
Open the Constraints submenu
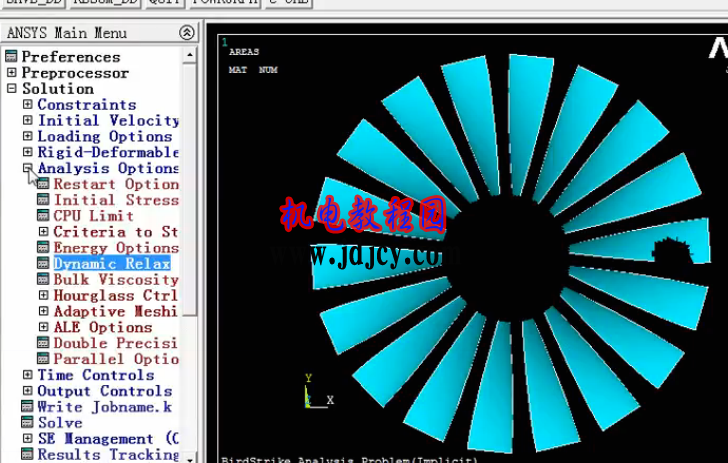87,104
